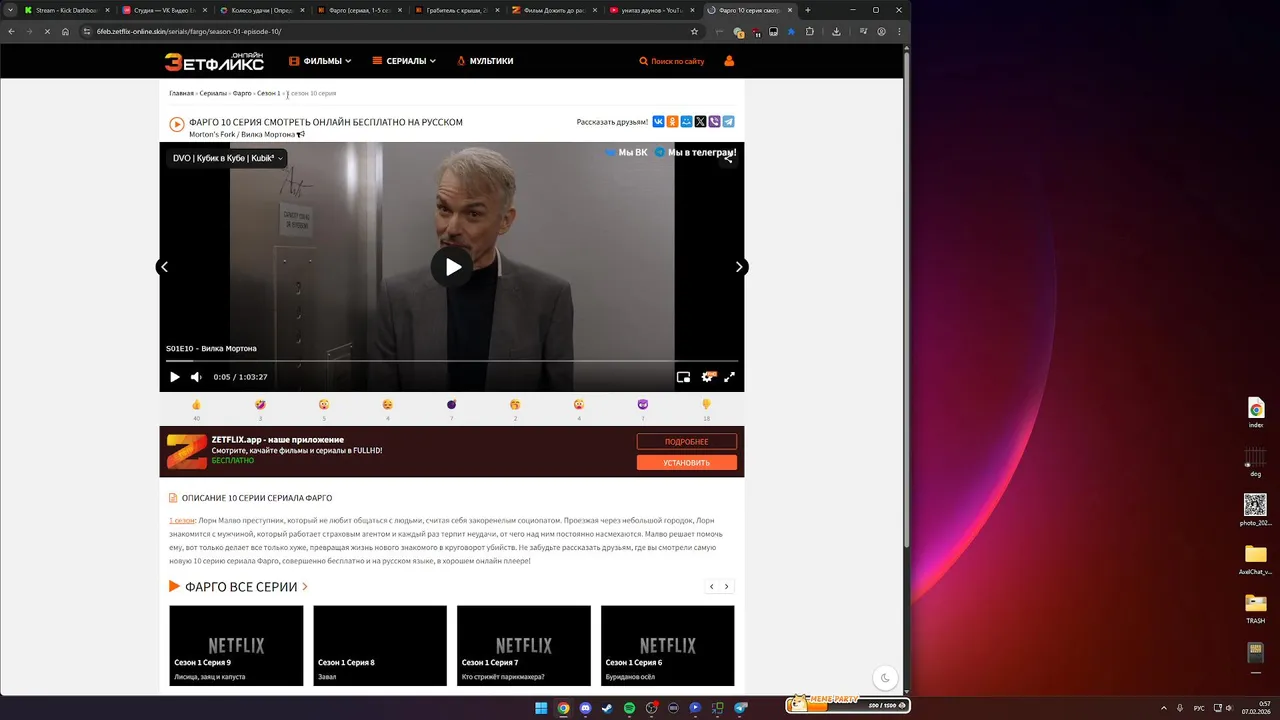Click the Сериалы breadcrumb link
This screenshot has width=1280, height=720.
[x=213, y=93]
